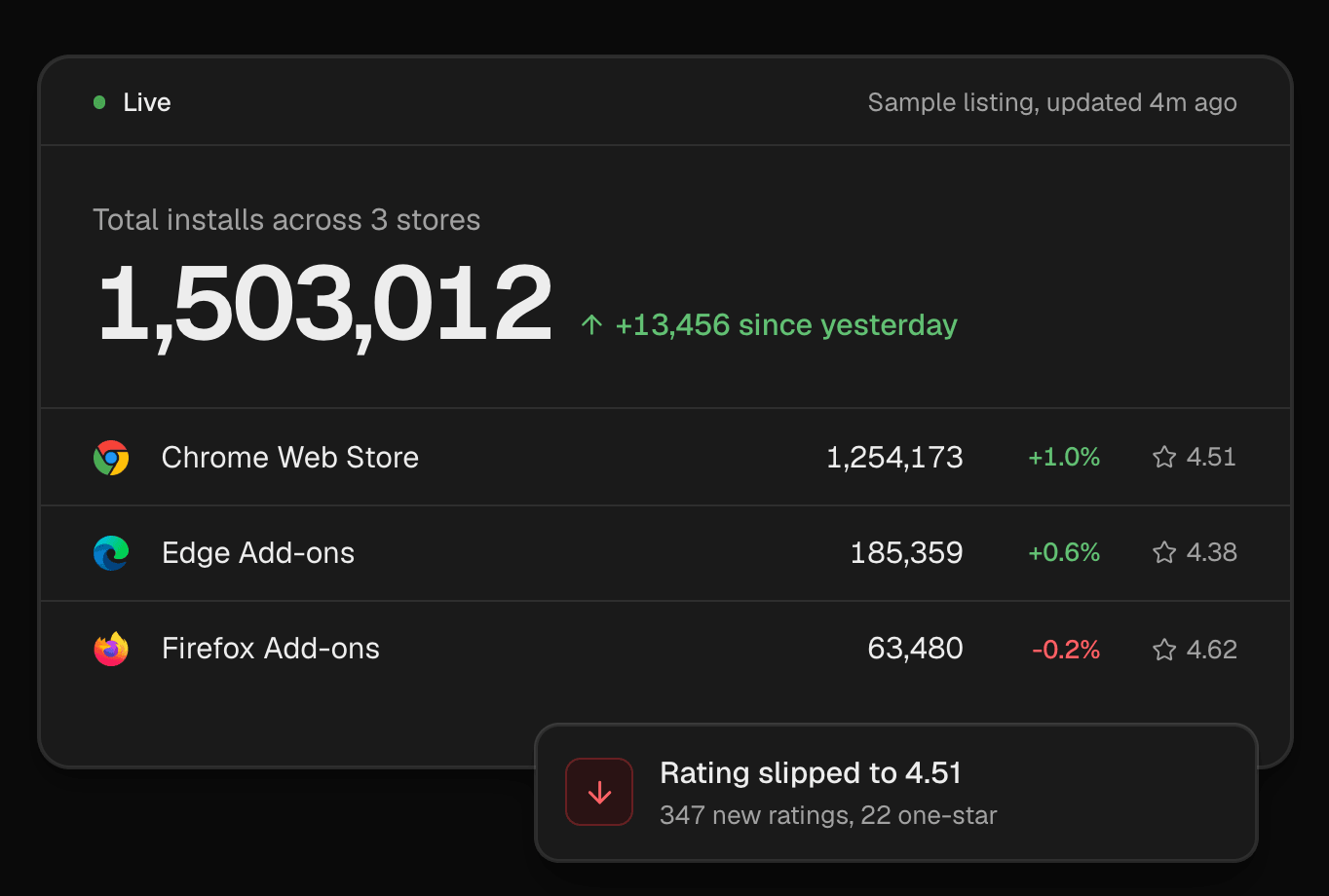Image resolution: width=1329 pixels, height=896 pixels.
Task: Click the +0.6% change value
Action: coord(1064,552)
